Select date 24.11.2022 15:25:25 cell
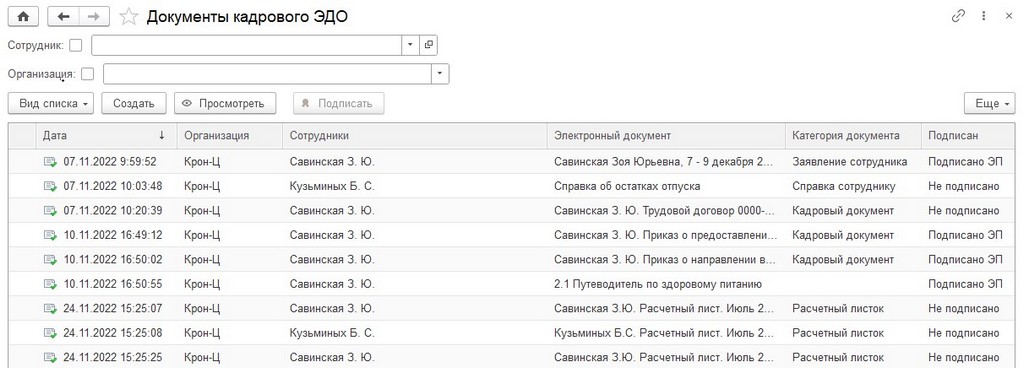 pyautogui.click(x=112, y=358)
